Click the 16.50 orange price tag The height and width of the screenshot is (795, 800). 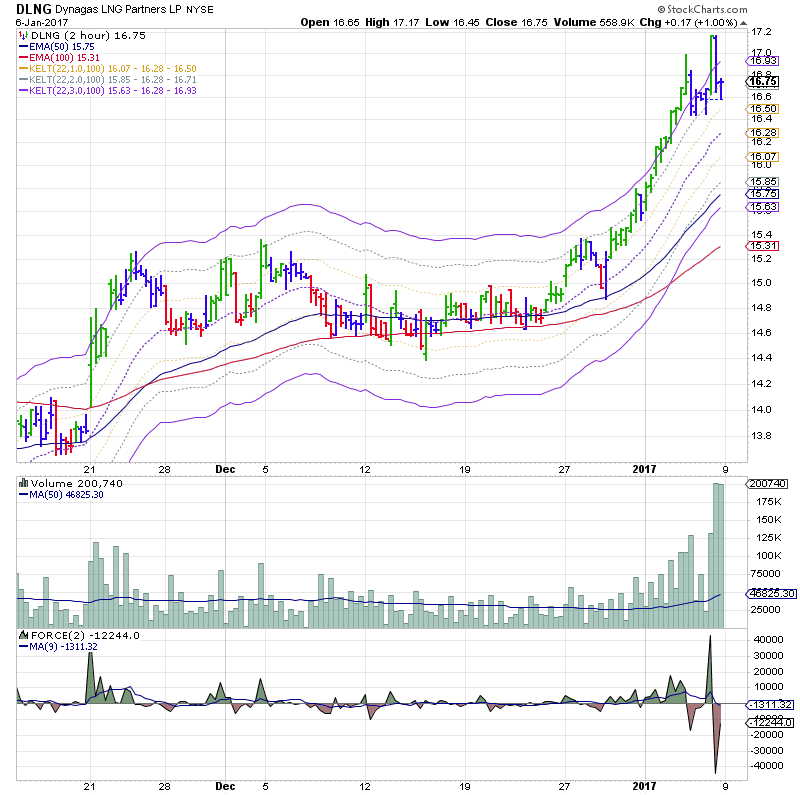point(763,109)
